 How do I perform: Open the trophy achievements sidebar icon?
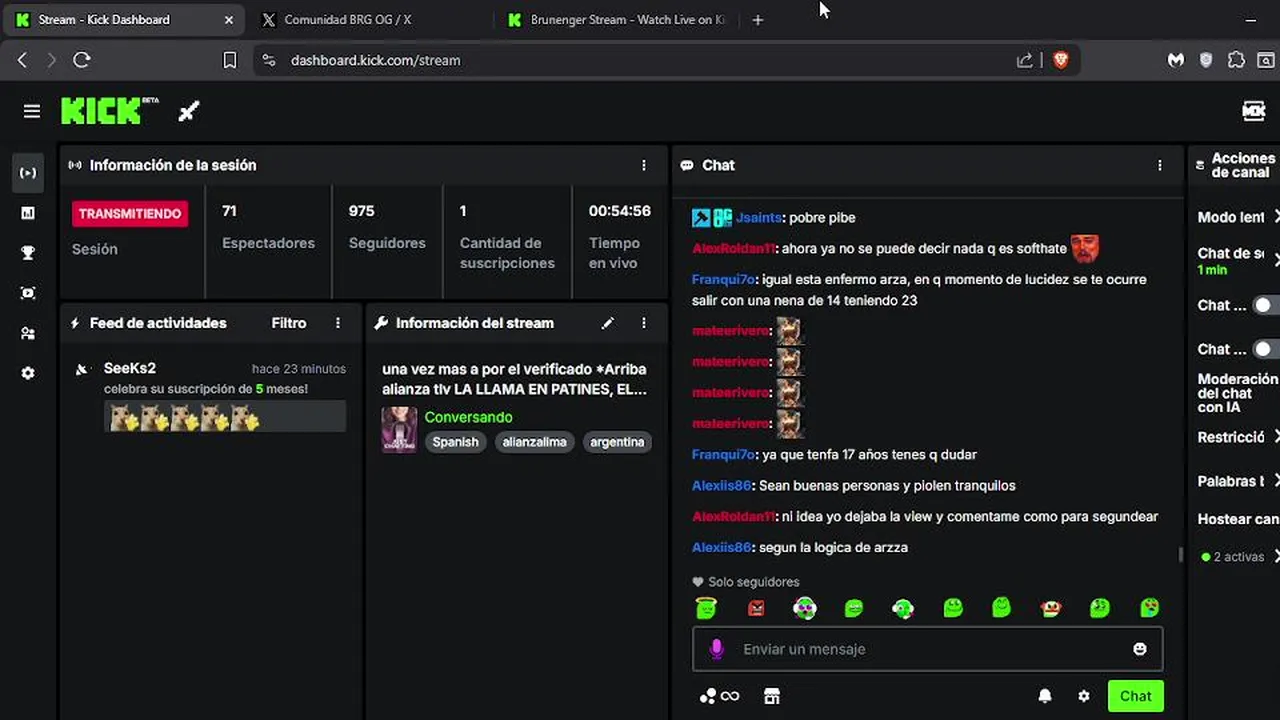click(x=28, y=253)
